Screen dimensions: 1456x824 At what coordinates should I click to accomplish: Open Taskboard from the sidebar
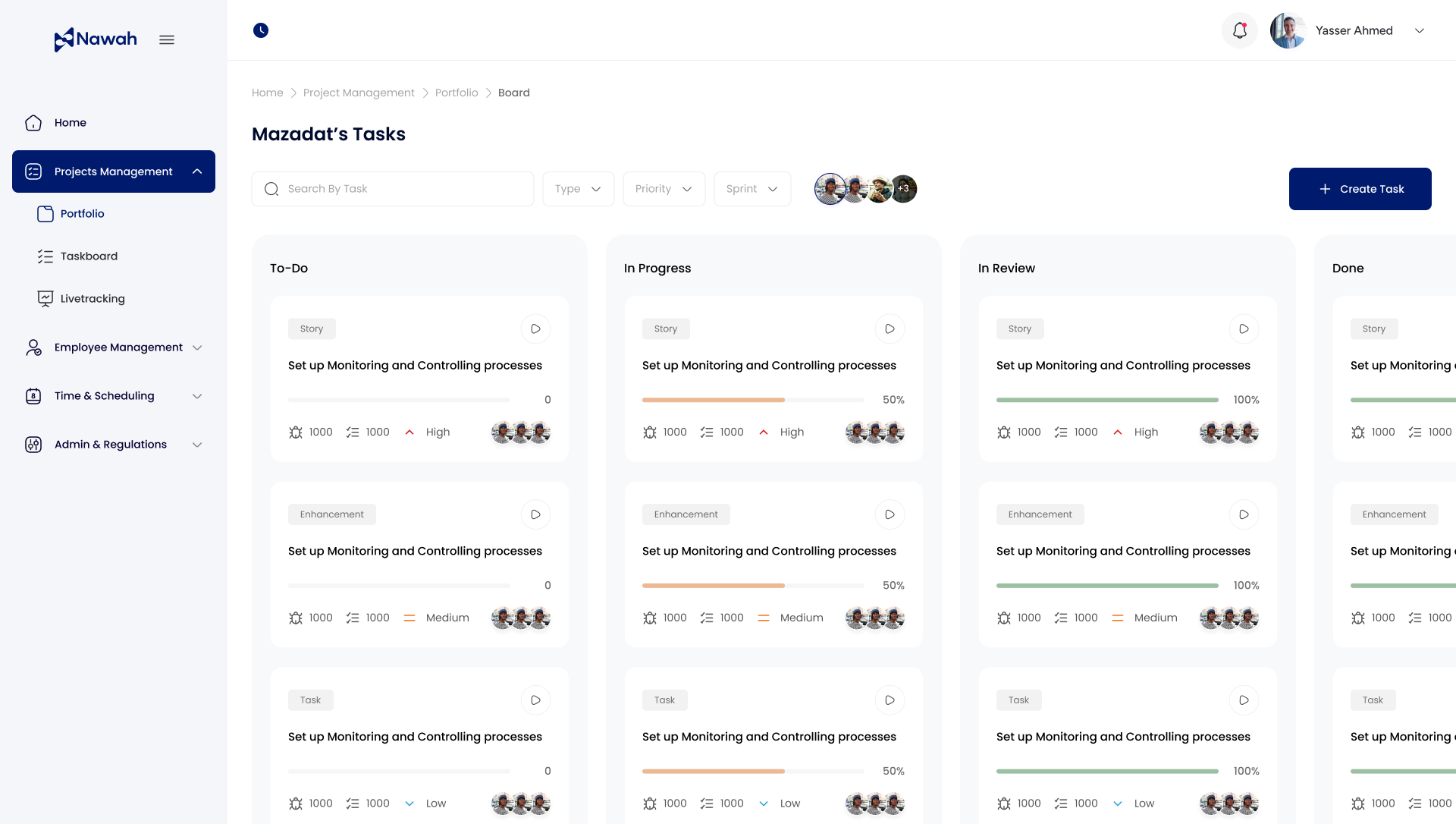click(89, 256)
